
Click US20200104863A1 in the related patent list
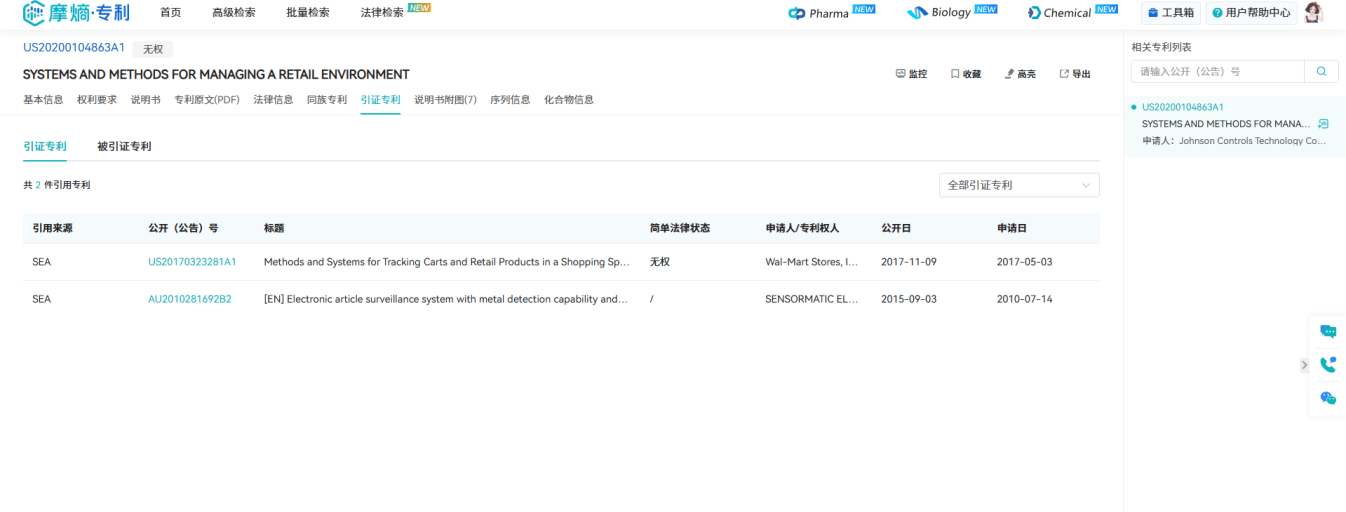point(1183,107)
